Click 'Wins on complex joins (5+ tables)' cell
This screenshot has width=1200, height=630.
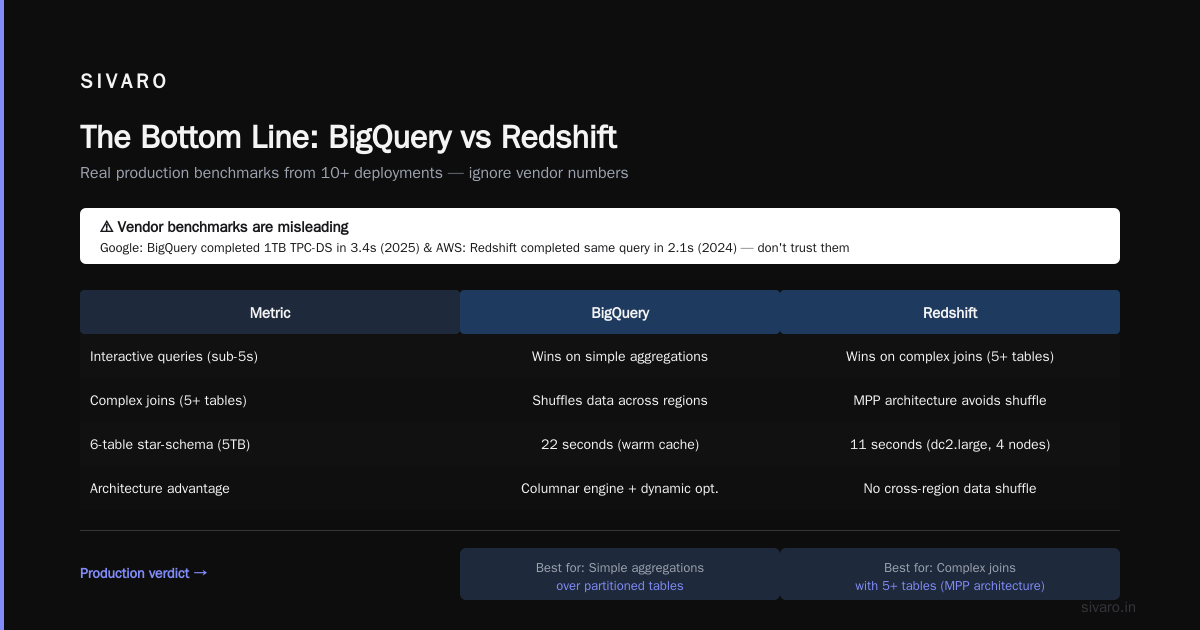point(950,356)
